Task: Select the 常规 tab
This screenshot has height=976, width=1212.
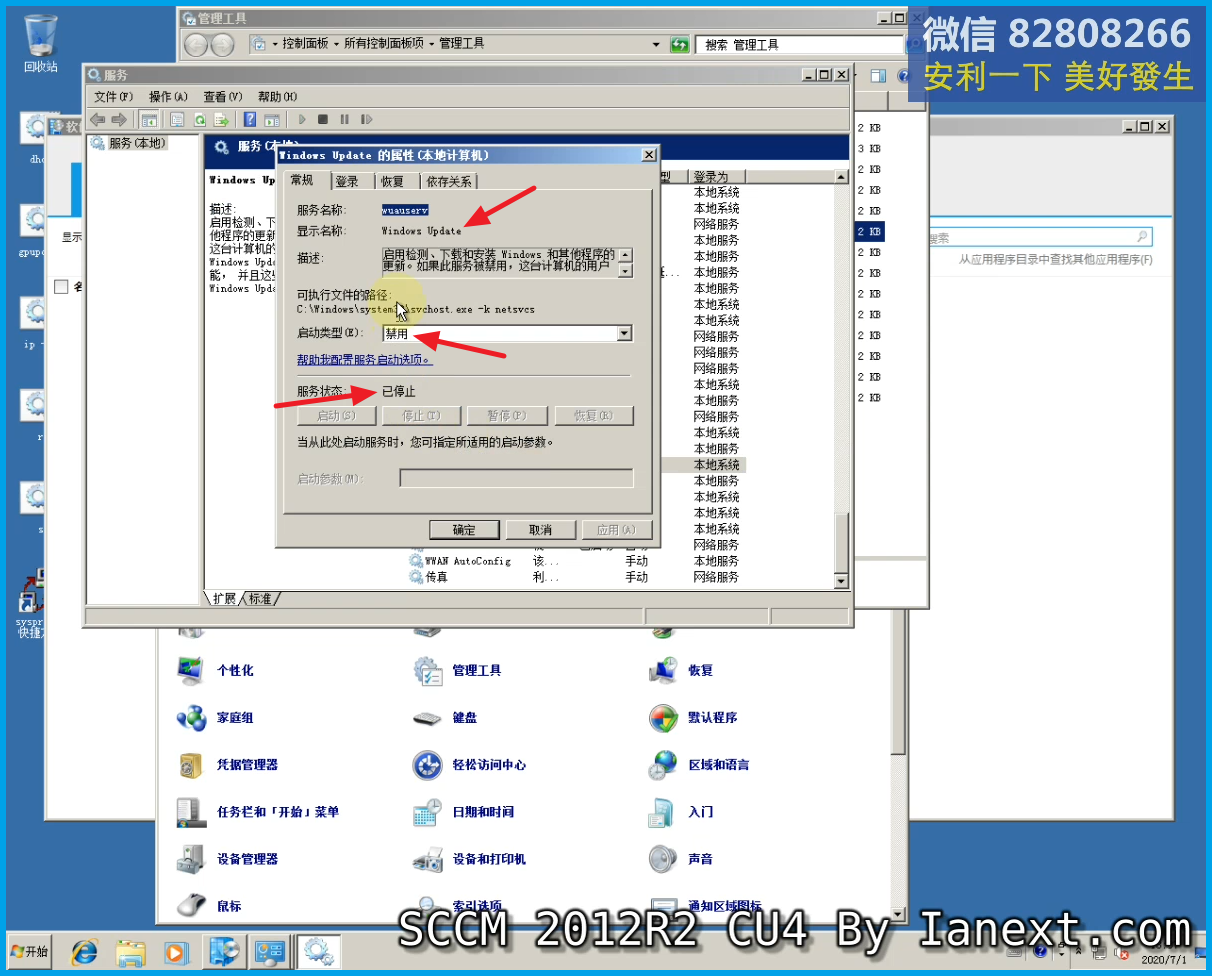Action: point(302,180)
